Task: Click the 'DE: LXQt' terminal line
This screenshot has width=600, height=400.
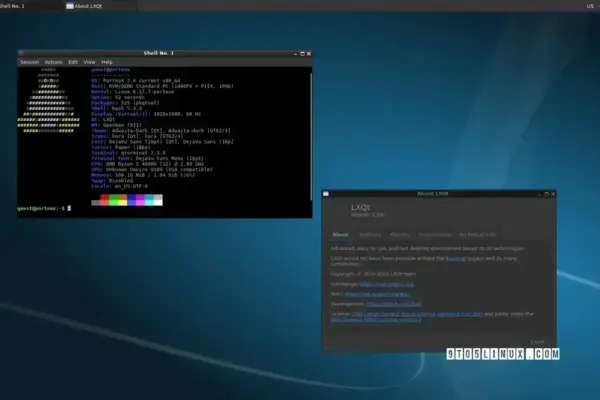Action: 103,119
